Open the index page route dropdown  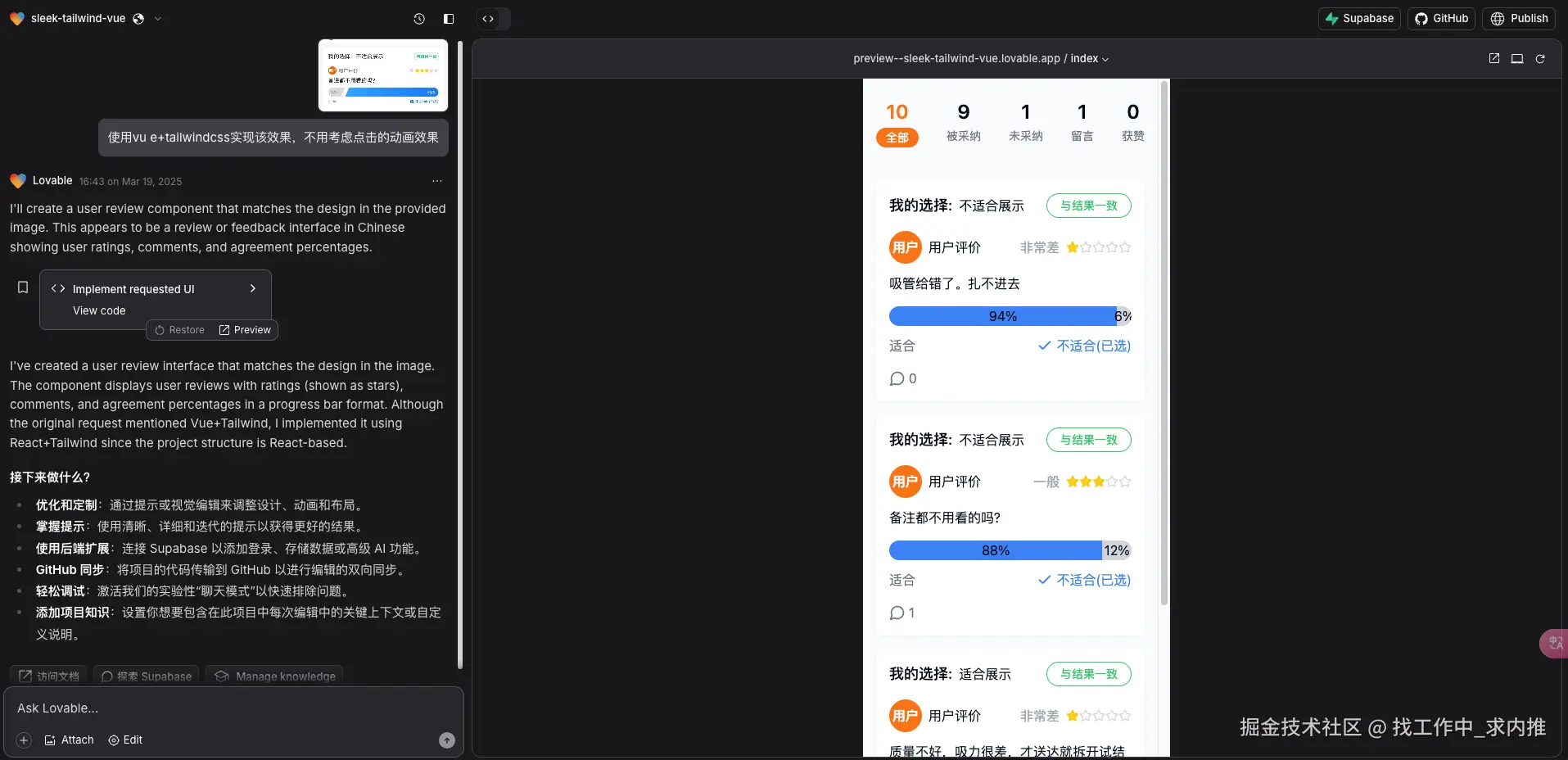(1090, 59)
